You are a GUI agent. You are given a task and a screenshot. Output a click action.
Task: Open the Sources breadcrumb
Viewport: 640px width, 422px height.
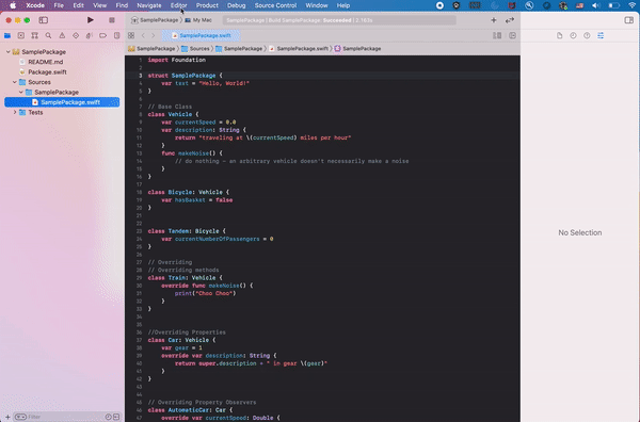coord(196,49)
